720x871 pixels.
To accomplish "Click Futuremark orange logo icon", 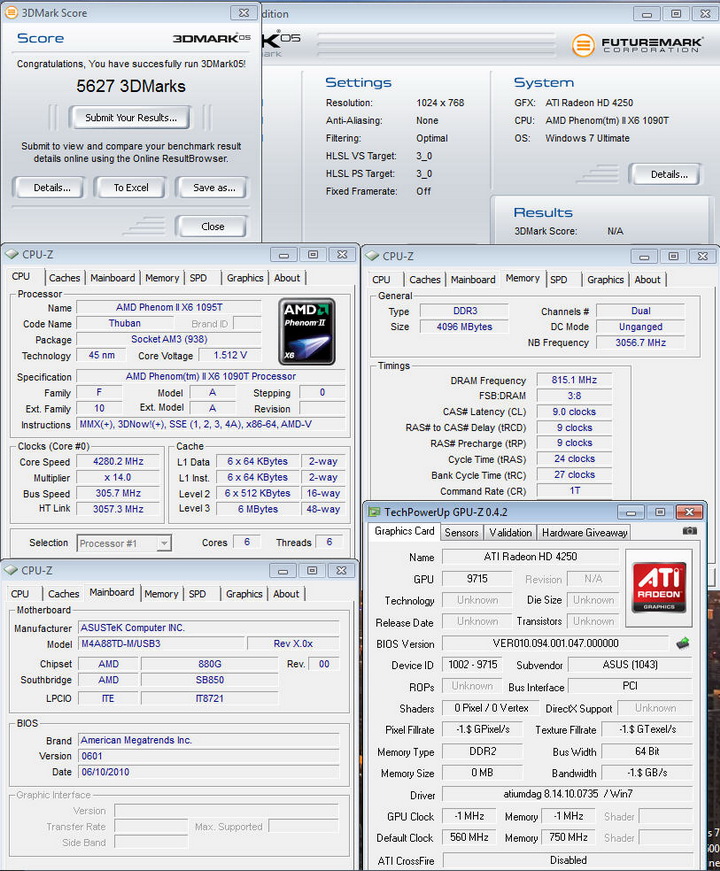I will point(583,45).
